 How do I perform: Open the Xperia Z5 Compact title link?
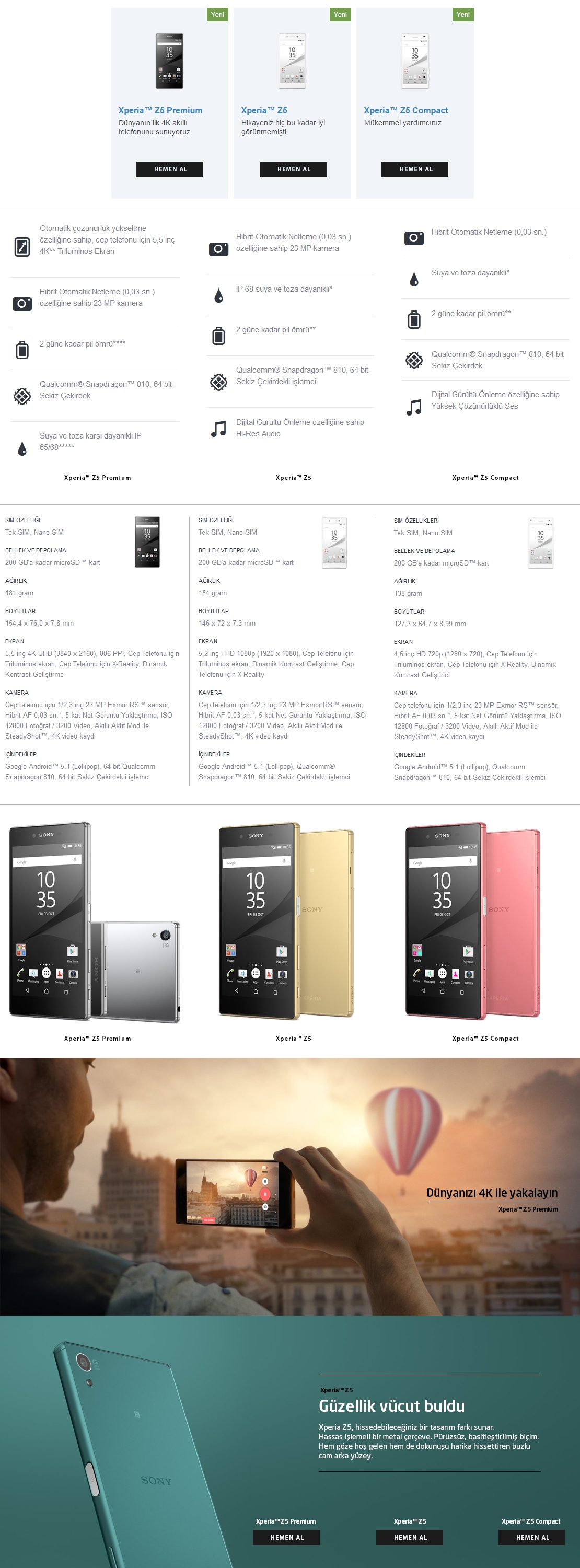pos(406,110)
